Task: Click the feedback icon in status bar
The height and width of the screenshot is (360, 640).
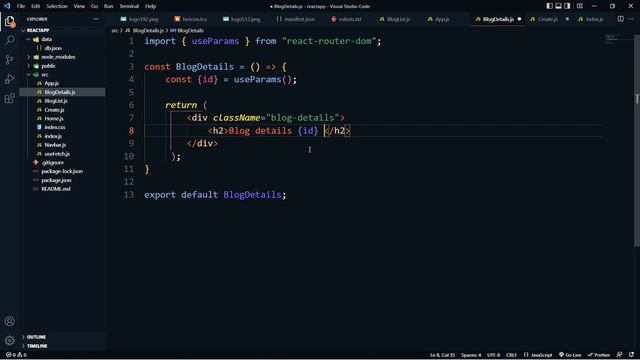Action: point(619,355)
